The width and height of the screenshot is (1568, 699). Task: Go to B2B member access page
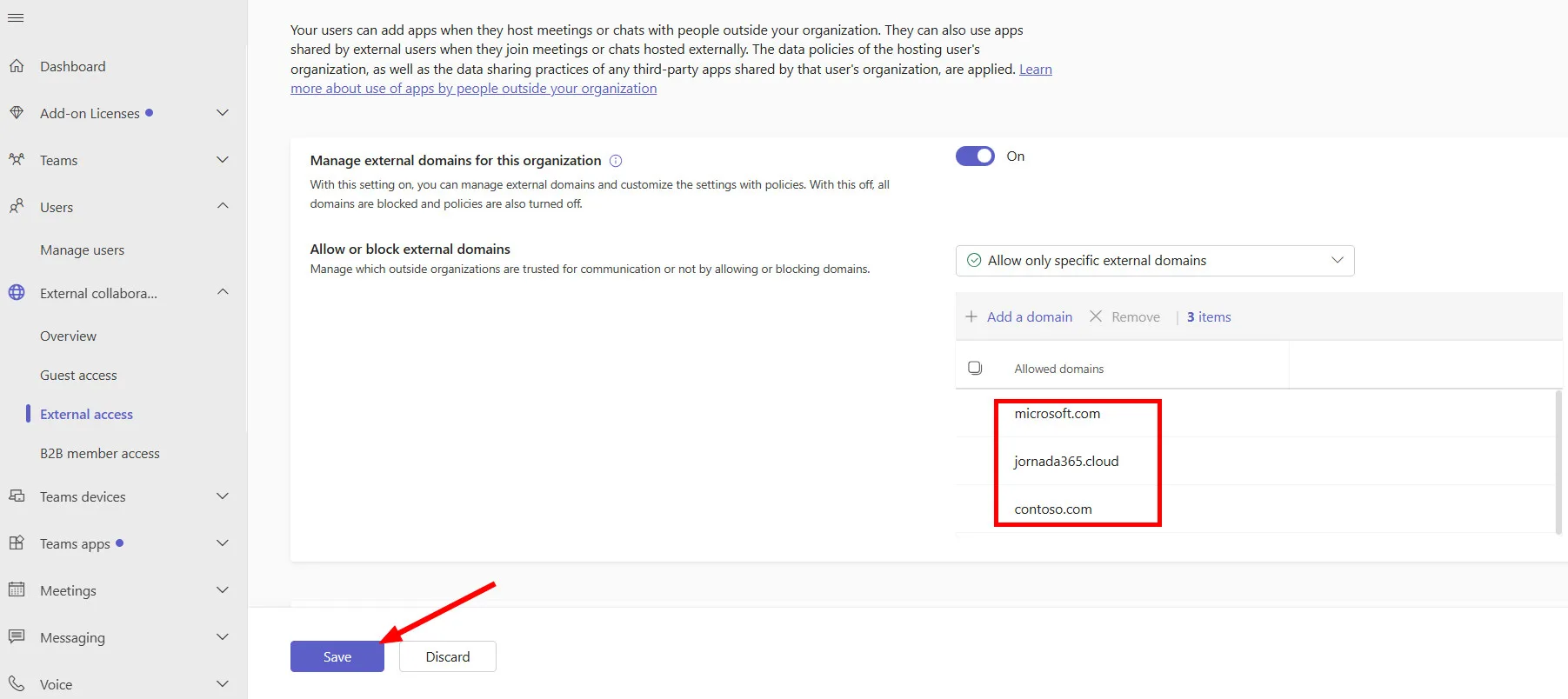[x=100, y=454]
